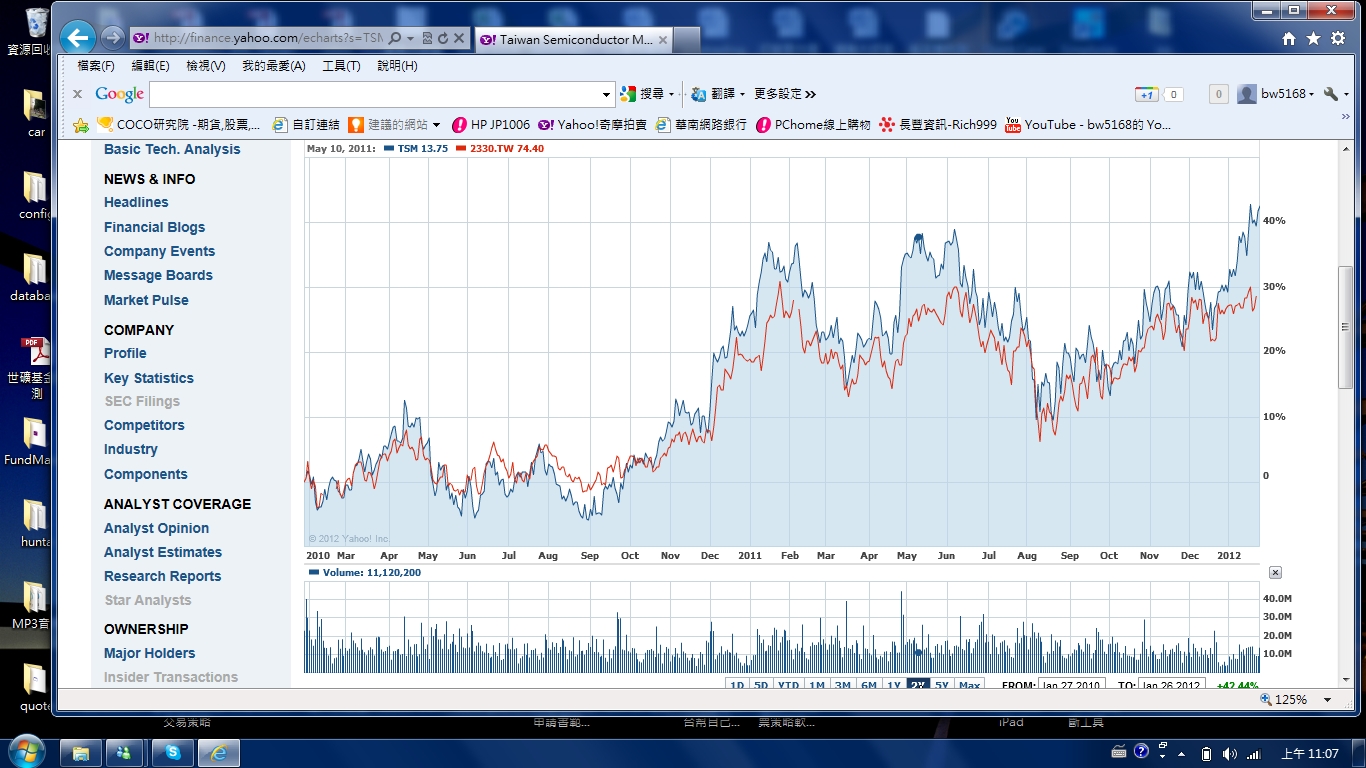Open the 125% zoom level dropdown
This screenshot has width=1366, height=768.
click(x=1328, y=700)
